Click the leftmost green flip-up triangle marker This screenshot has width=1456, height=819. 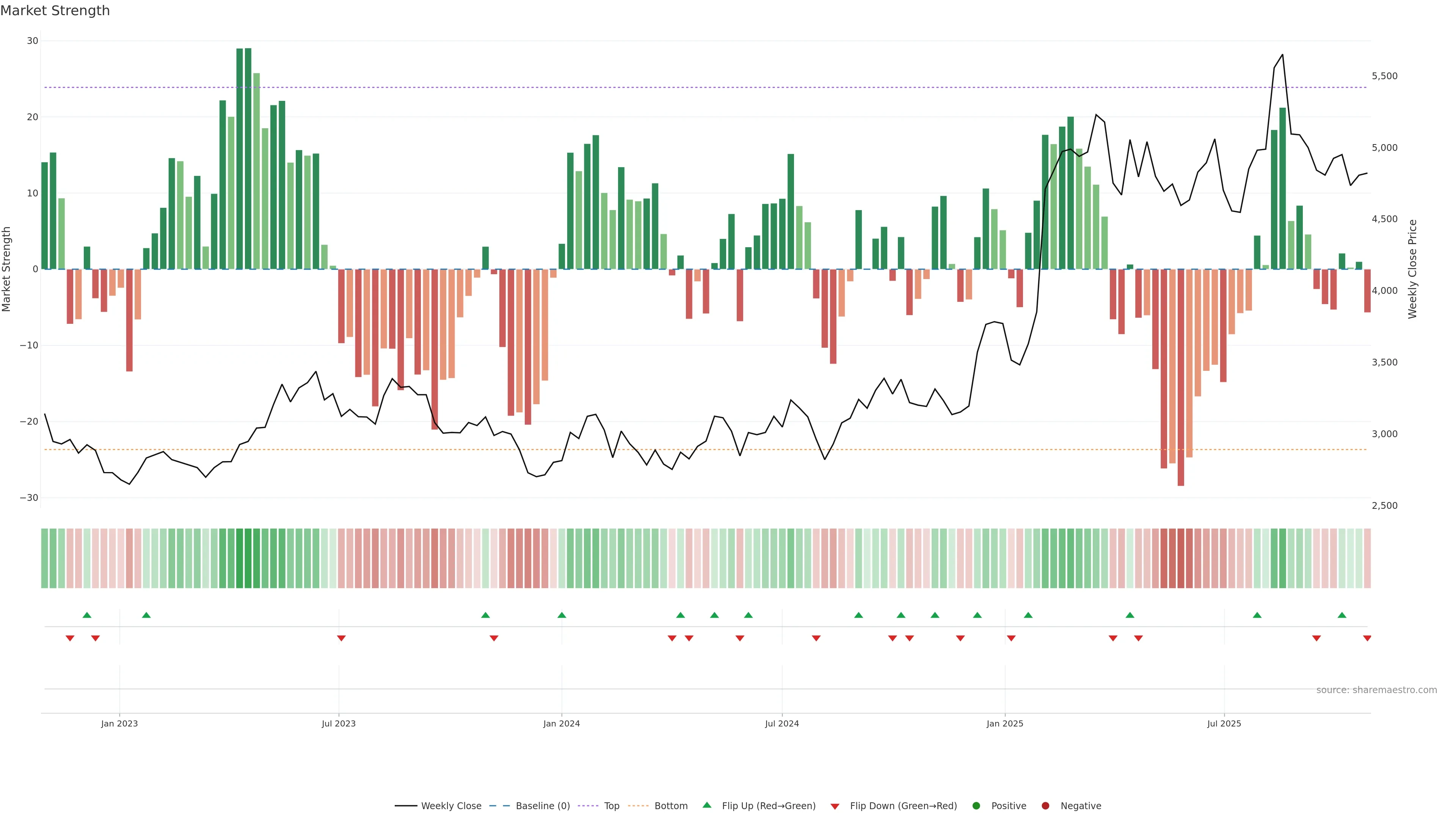[x=86, y=615]
